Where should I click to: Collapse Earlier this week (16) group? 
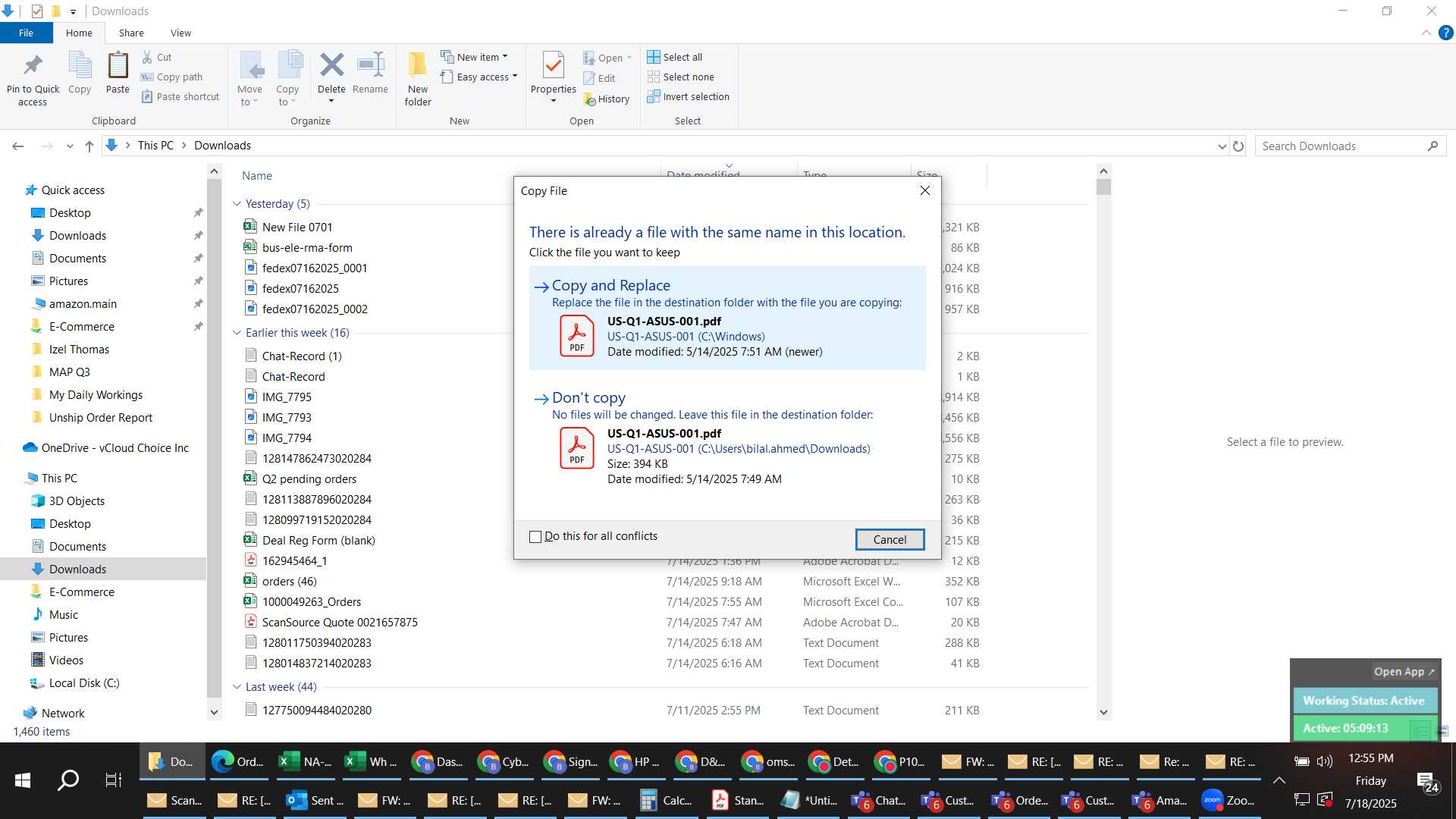[237, 333]
